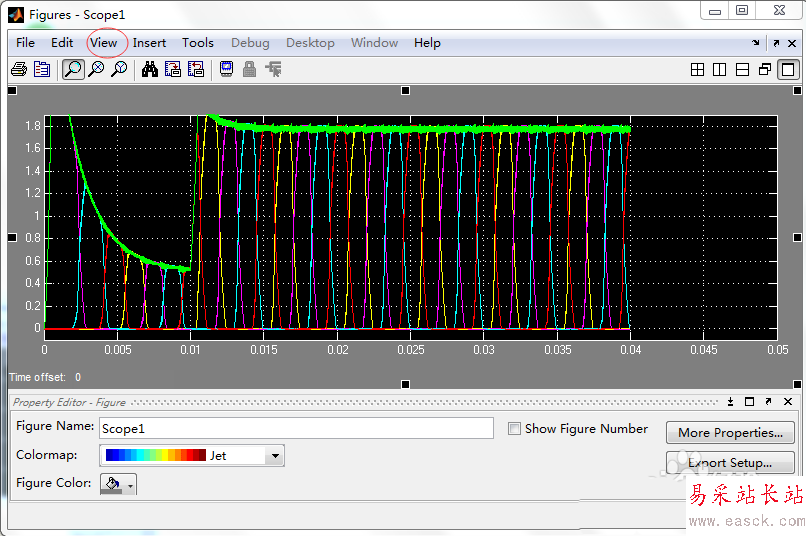Close the Figures - Scope1 window
Screen dimensions: 806x536
pyautogui.click(x=779, y=11)
